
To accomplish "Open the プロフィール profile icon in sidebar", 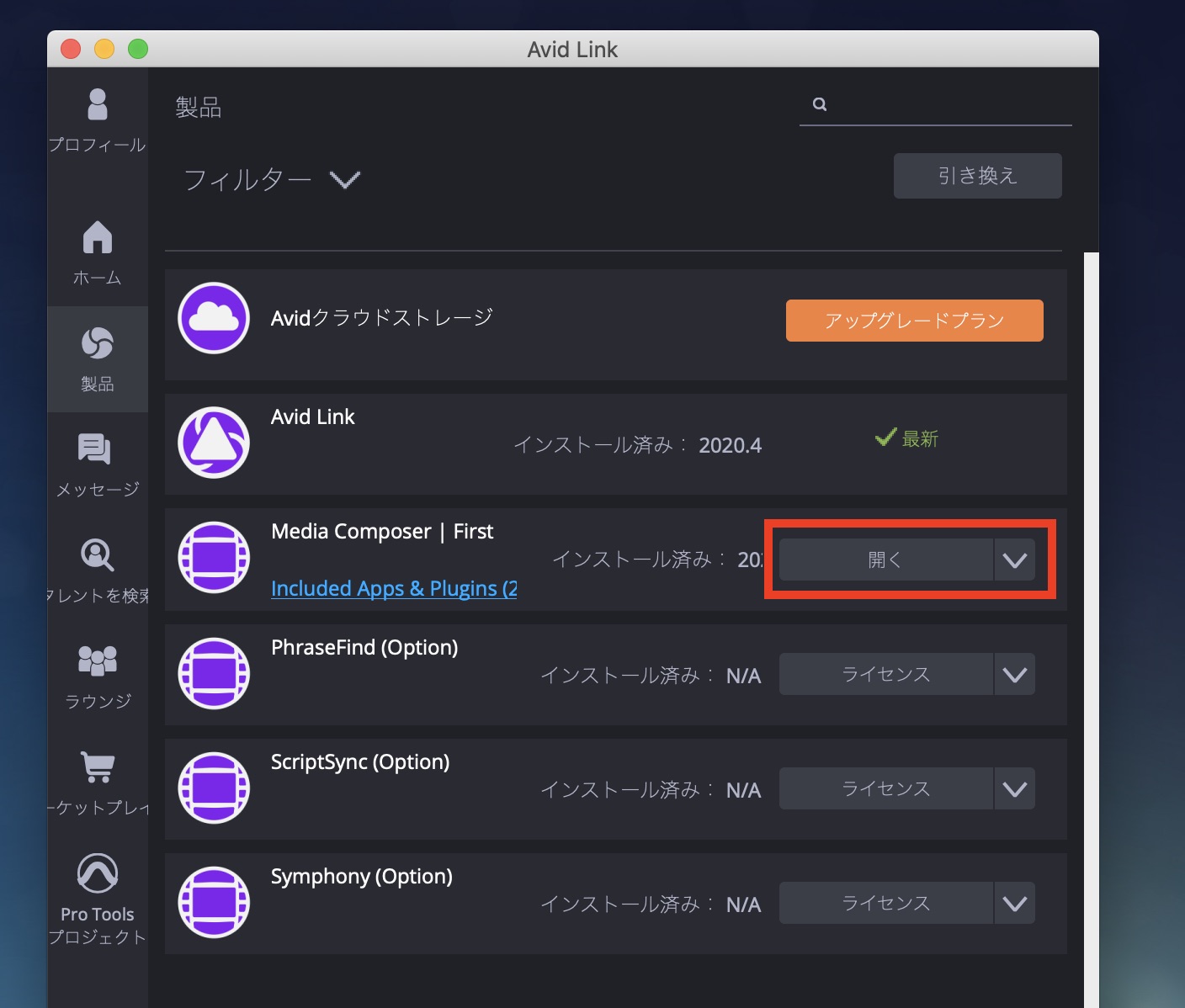I will (x=98, y=104).
